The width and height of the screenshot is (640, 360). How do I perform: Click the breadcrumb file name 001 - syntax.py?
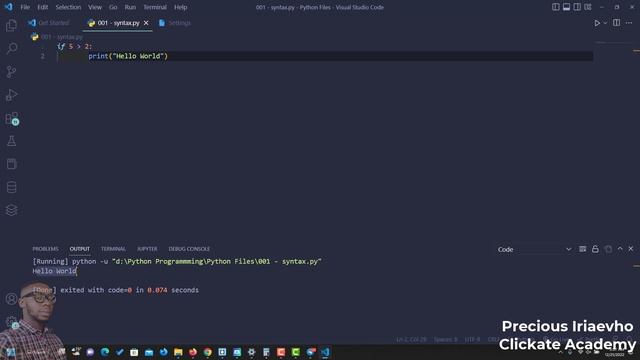tap(61, 37)
